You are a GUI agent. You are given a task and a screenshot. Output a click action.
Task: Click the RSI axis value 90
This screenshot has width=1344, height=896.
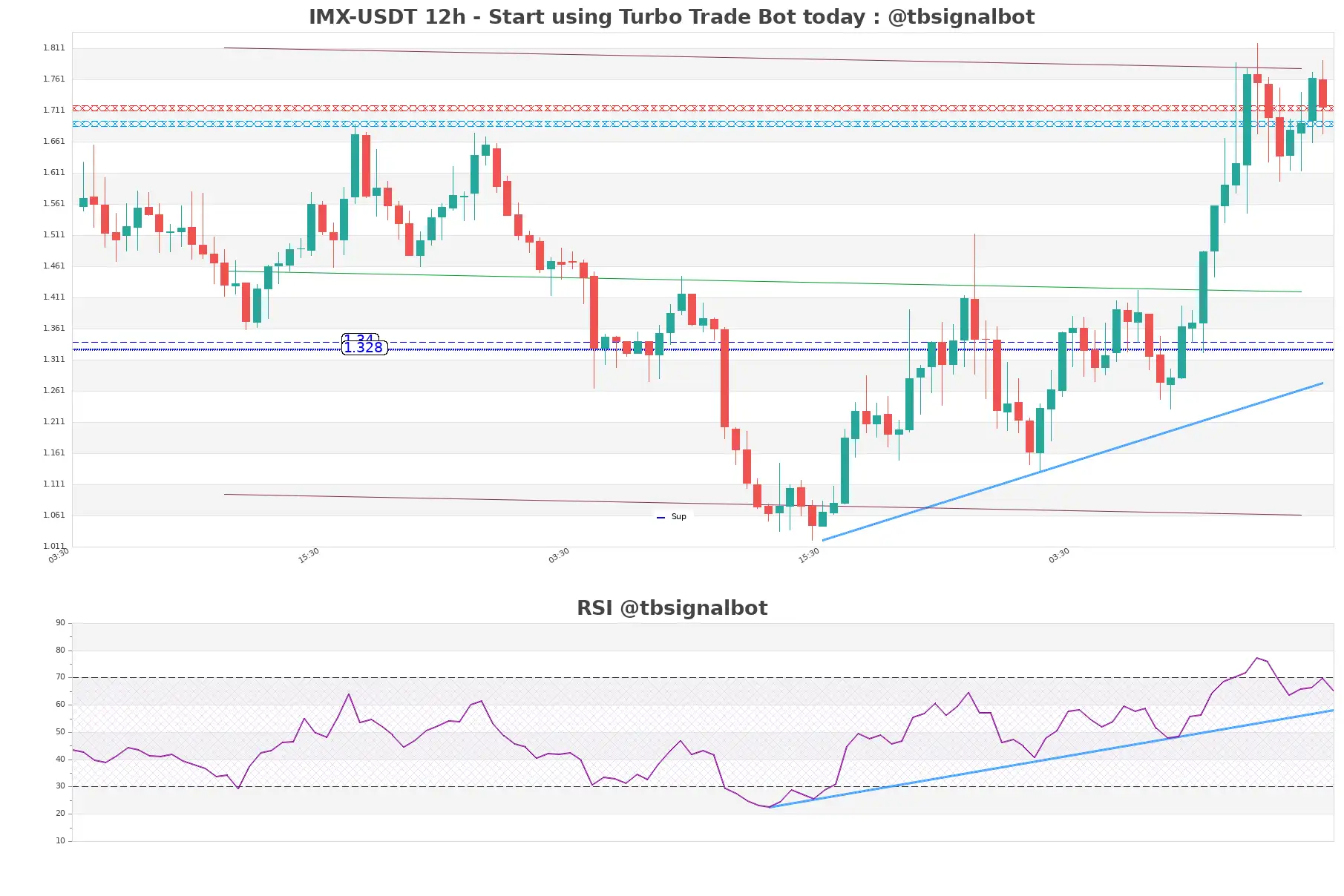pos(60,623)
